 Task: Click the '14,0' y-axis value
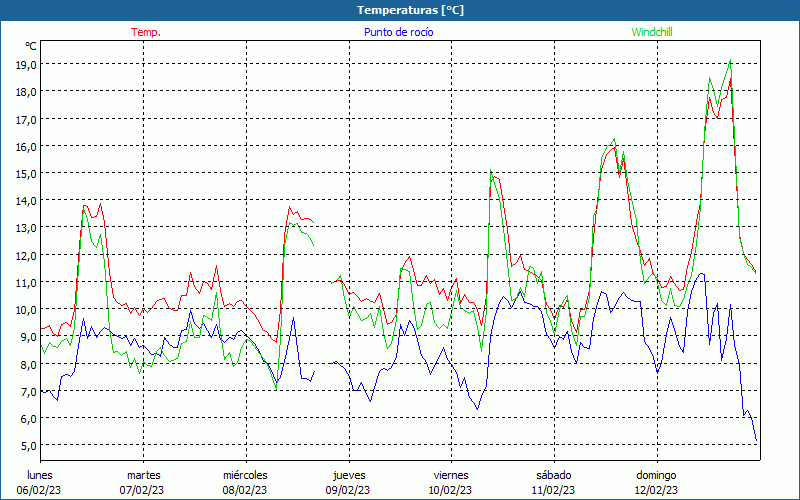(27, 201)
